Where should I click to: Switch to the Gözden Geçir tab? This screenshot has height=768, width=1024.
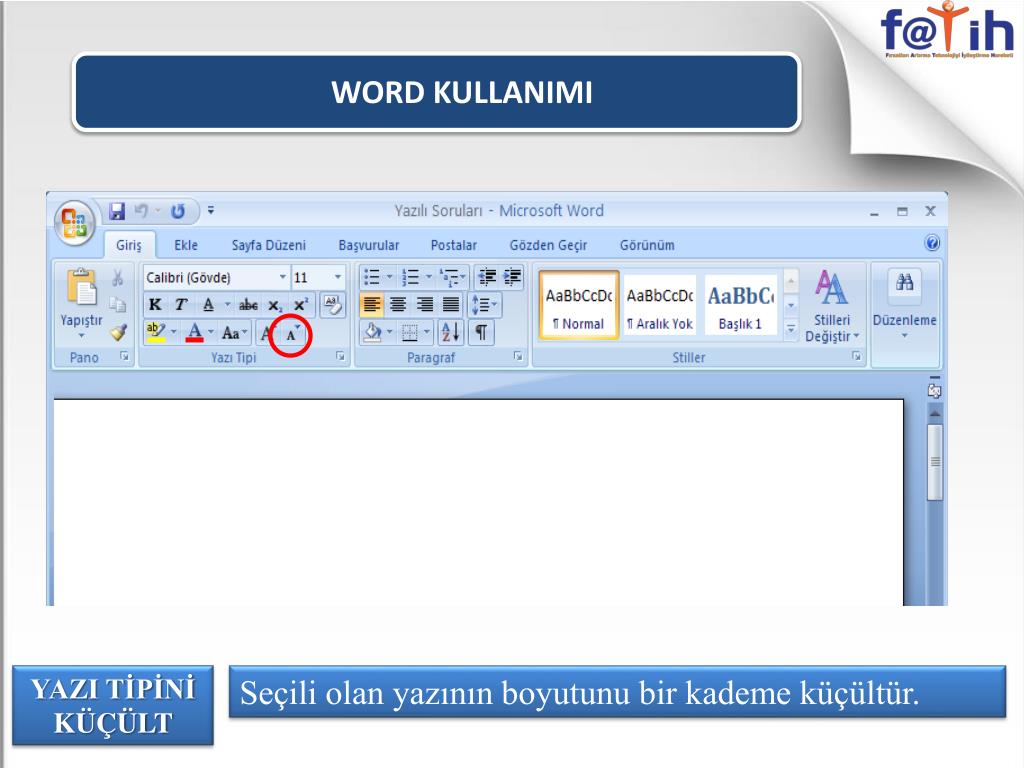click(x=548, y=246)
